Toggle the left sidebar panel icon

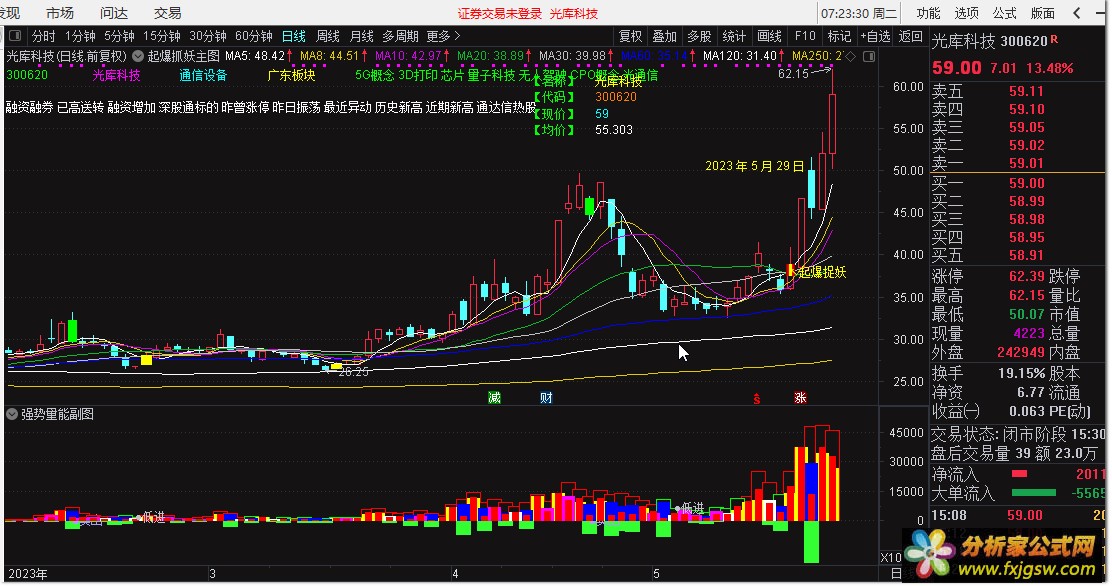[15, 35]
